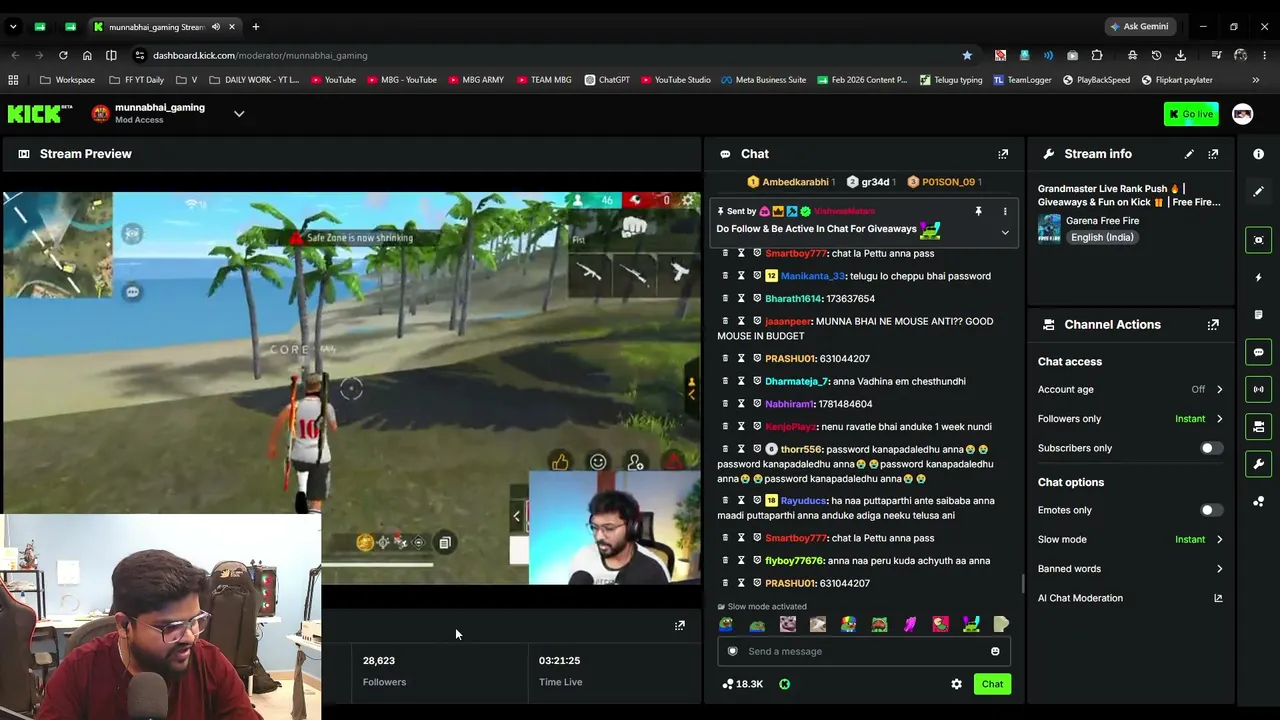
Task: Toggle the stream preview widget icon in sidebar
Action: 1258,240
